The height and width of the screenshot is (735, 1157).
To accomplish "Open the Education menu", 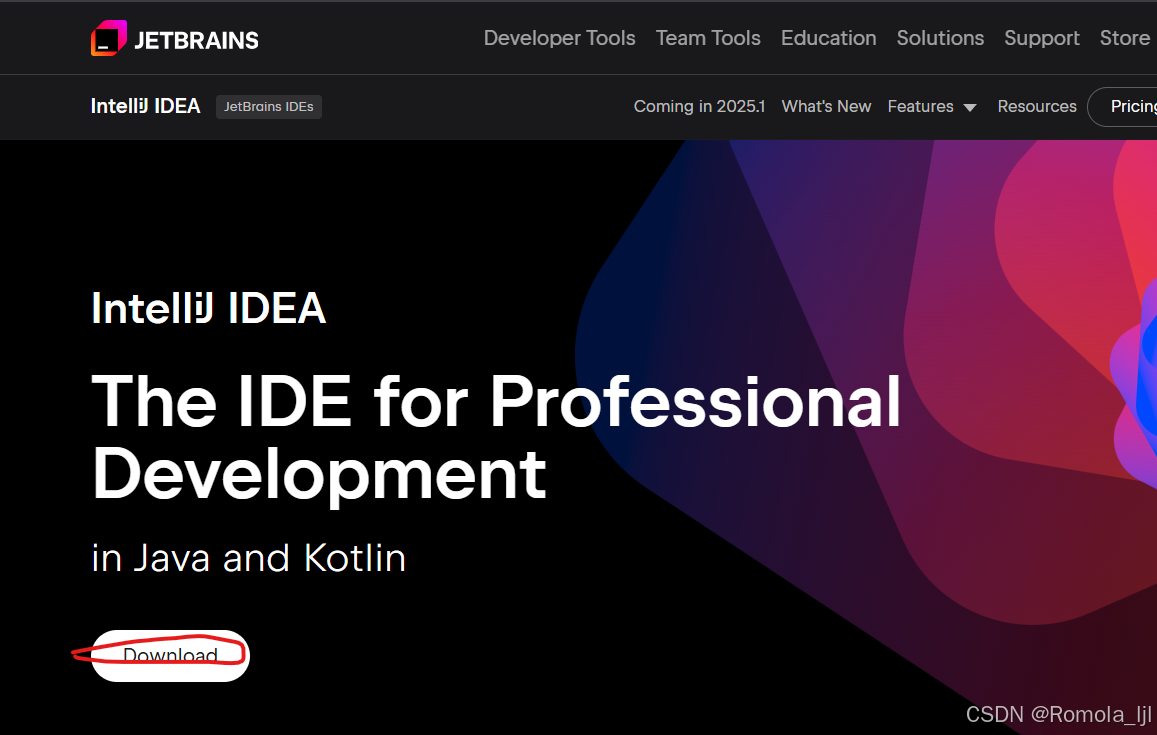I will click(x=829, y=38).
